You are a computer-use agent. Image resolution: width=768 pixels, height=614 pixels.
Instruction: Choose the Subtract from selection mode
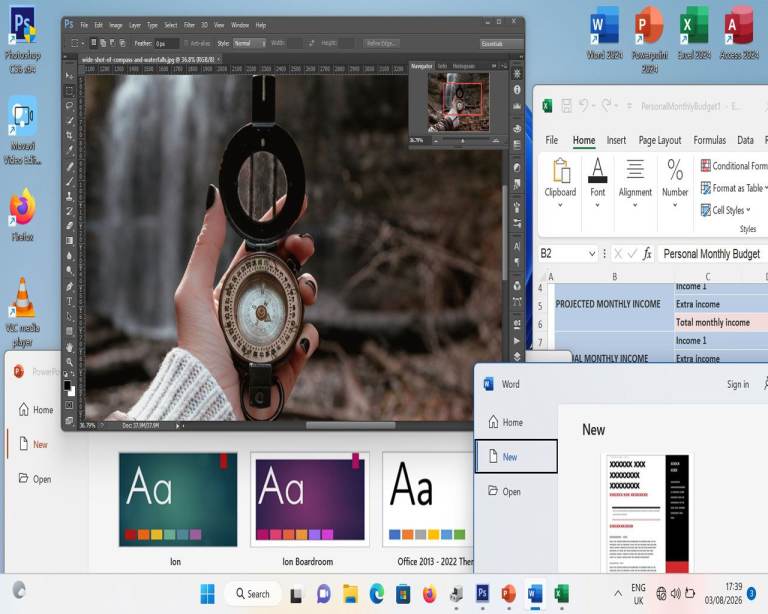click(113, 43)
